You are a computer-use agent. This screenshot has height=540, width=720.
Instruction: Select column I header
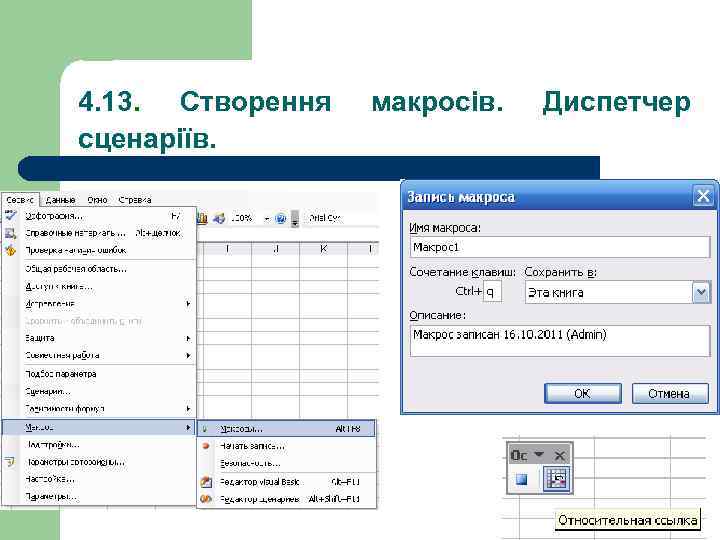point(227,248)
